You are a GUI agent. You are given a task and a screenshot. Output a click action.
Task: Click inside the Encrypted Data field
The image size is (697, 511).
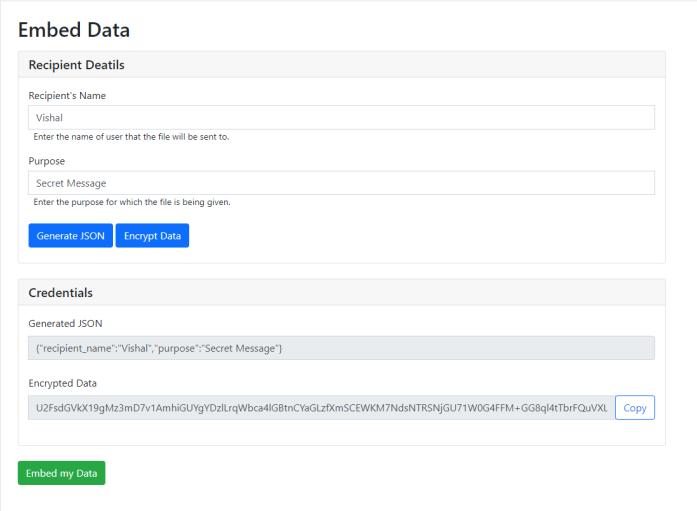[318, 408]
